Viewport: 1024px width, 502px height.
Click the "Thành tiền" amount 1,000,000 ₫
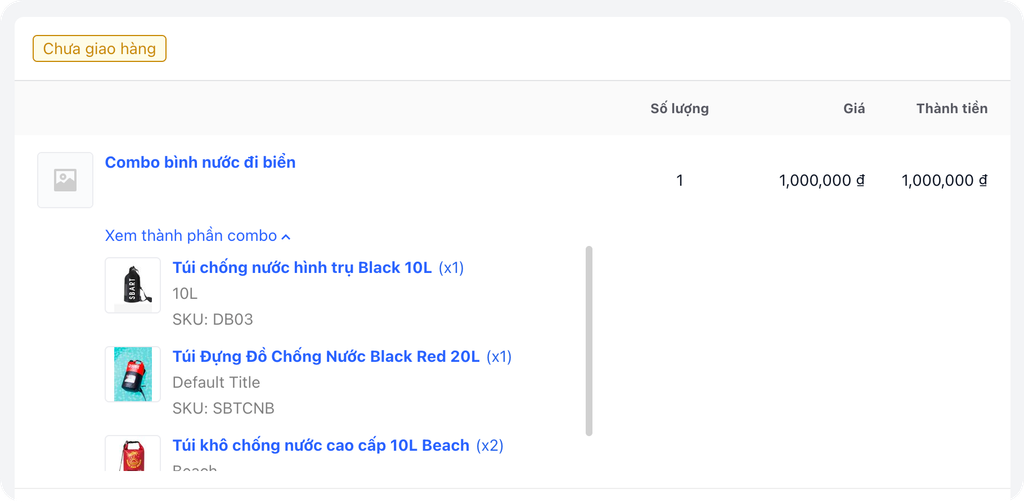[944, 181]
